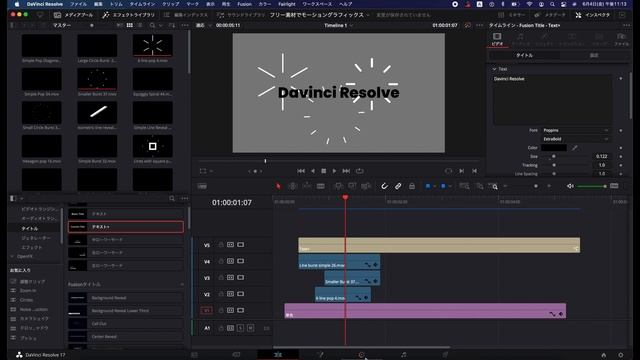The image size is (640, 360).
Task: Select the trim edit mode tool
Action: tap(292, 186)
